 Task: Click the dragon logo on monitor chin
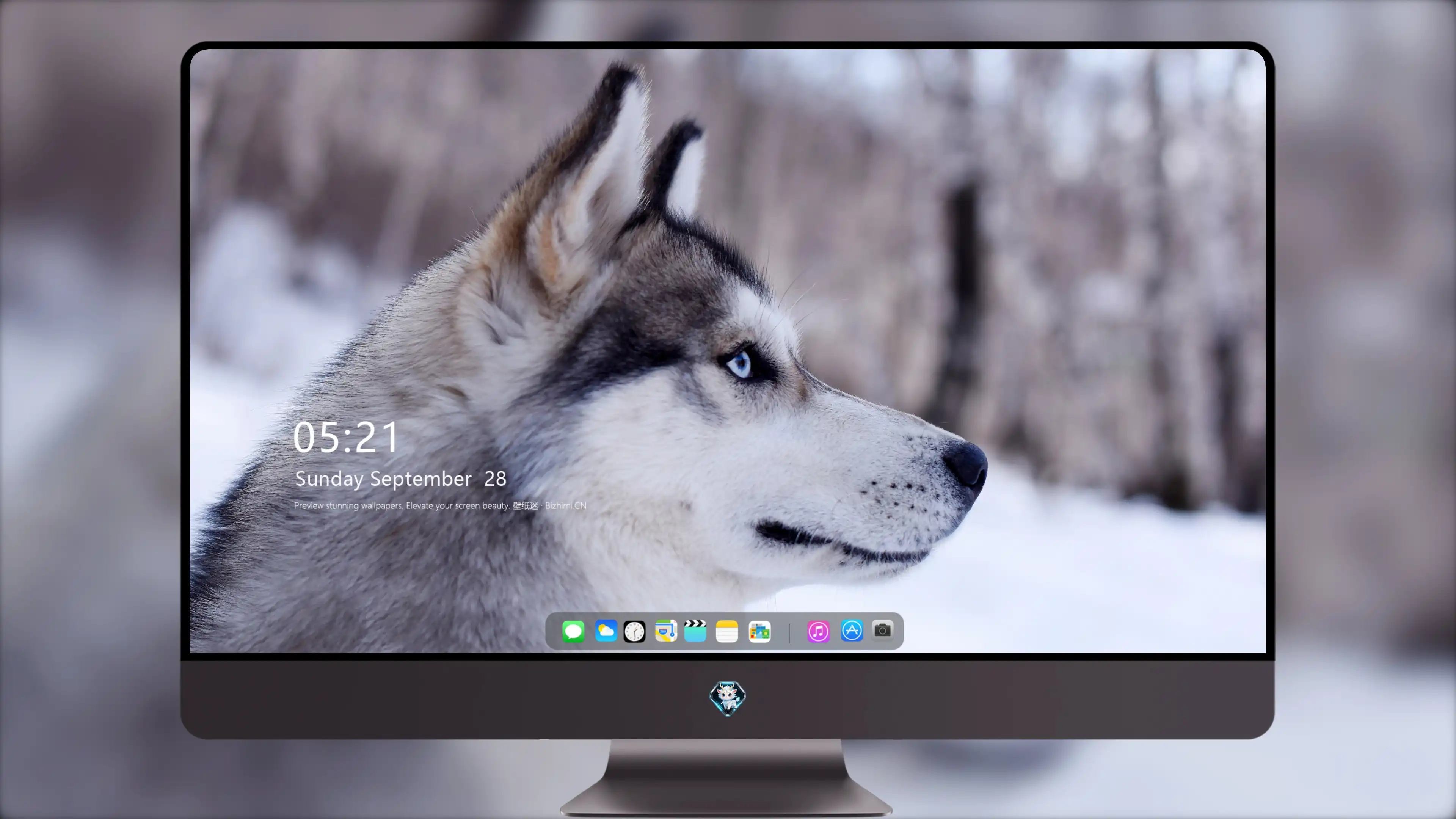tap(728, 698)
